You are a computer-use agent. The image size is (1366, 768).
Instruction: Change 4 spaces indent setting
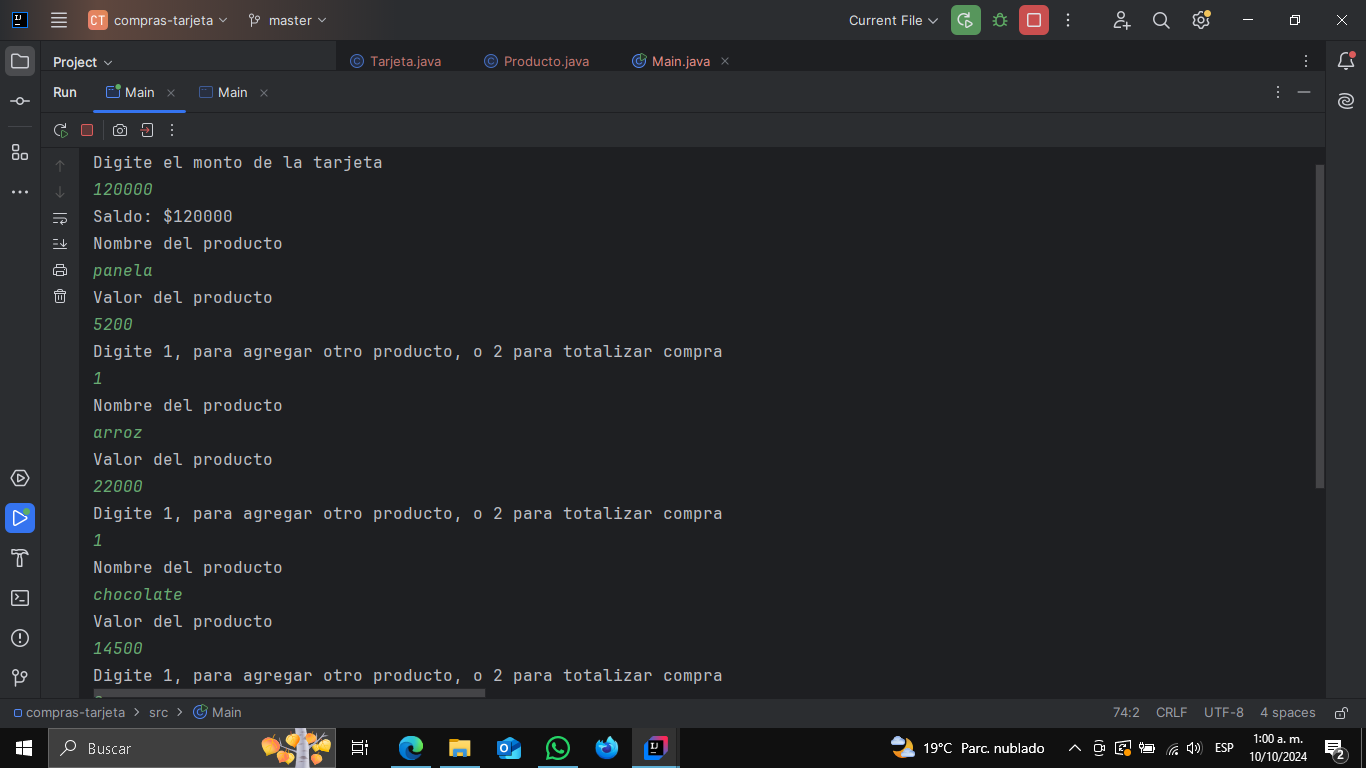tap(1288, 713)
